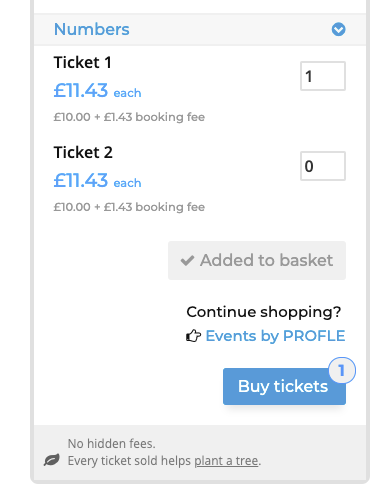Click the basket count badge showing 1
Image resolution: width=390 pixels, height=498 pixels.
point(342,370)
